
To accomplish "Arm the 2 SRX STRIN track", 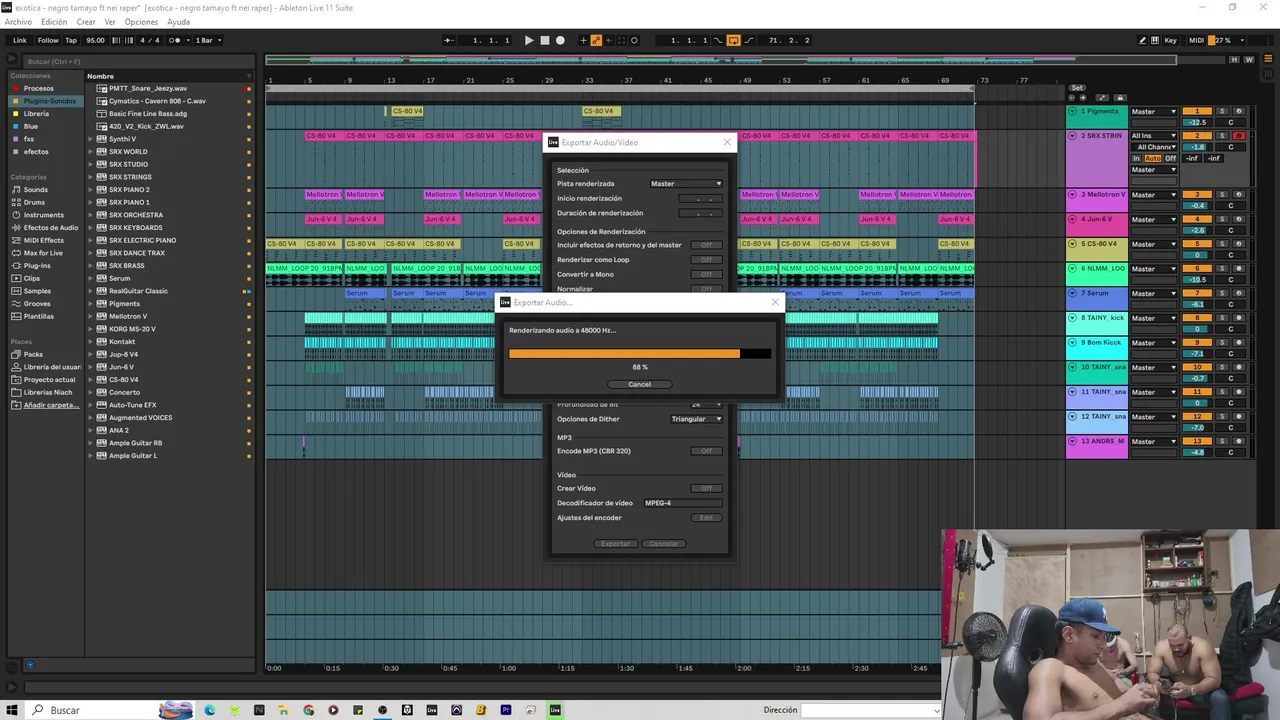I will coord(1238,135).
